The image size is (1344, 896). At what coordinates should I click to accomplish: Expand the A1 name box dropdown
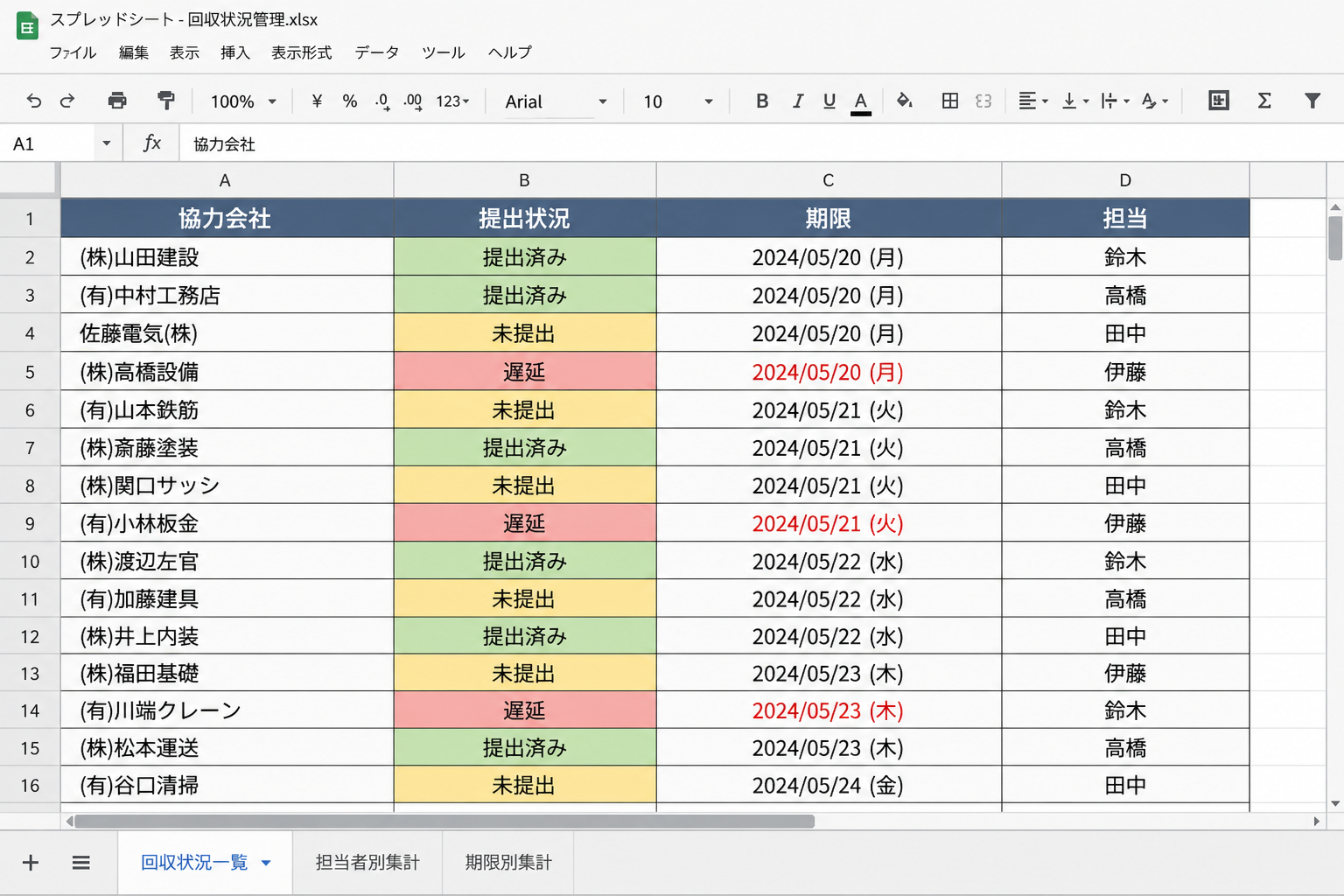(107, 143)
